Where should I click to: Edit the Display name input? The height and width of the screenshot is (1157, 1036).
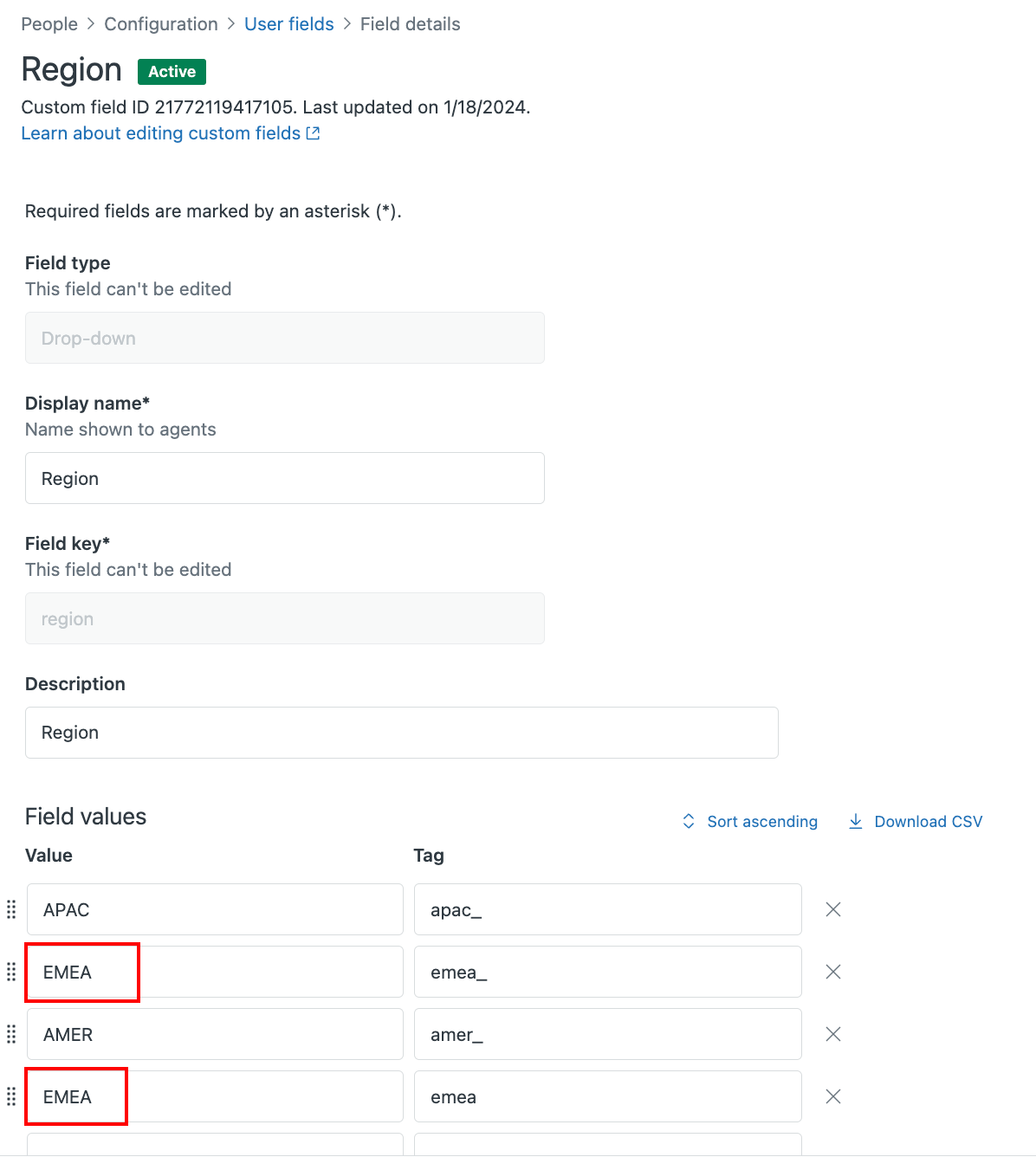coord(284,479)
